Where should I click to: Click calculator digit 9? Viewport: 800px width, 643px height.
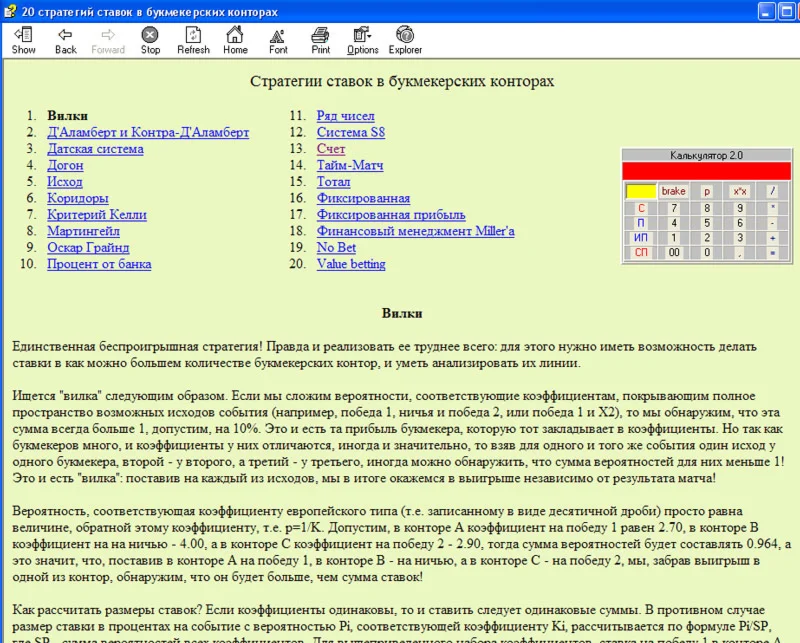pyautogui.click(x=740, y=208)
